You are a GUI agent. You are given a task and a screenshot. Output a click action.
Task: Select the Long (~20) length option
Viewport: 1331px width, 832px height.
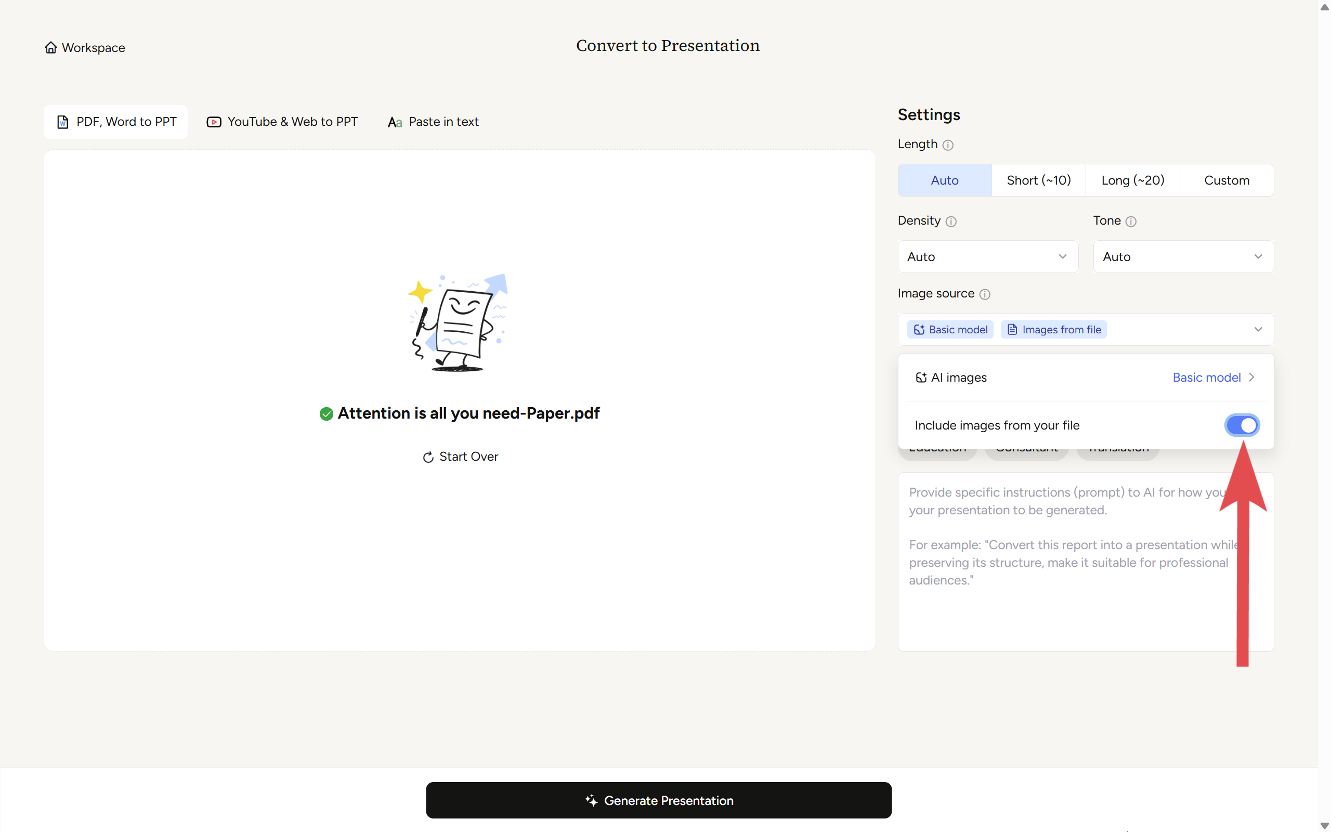(x=1132, y=180)
